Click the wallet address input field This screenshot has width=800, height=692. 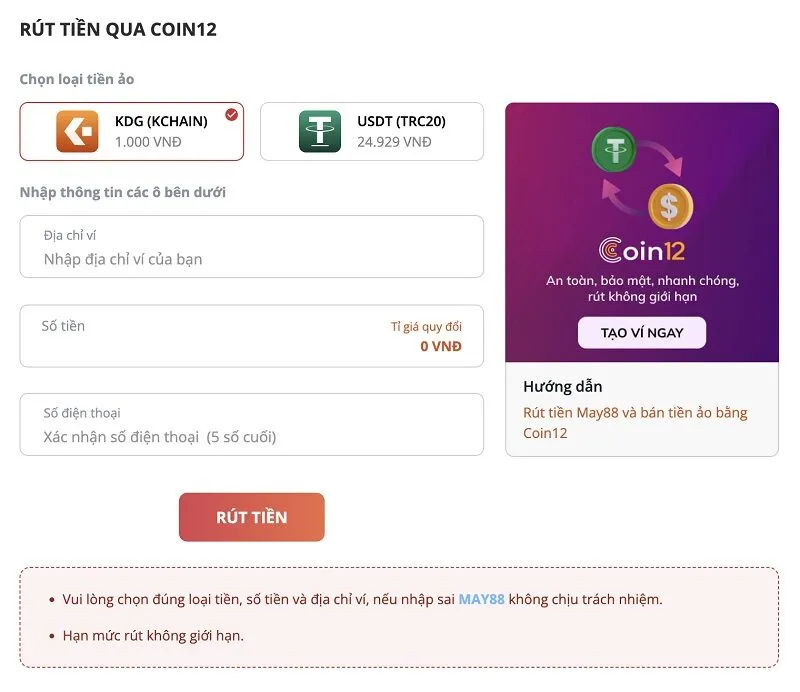coord(251,259)
